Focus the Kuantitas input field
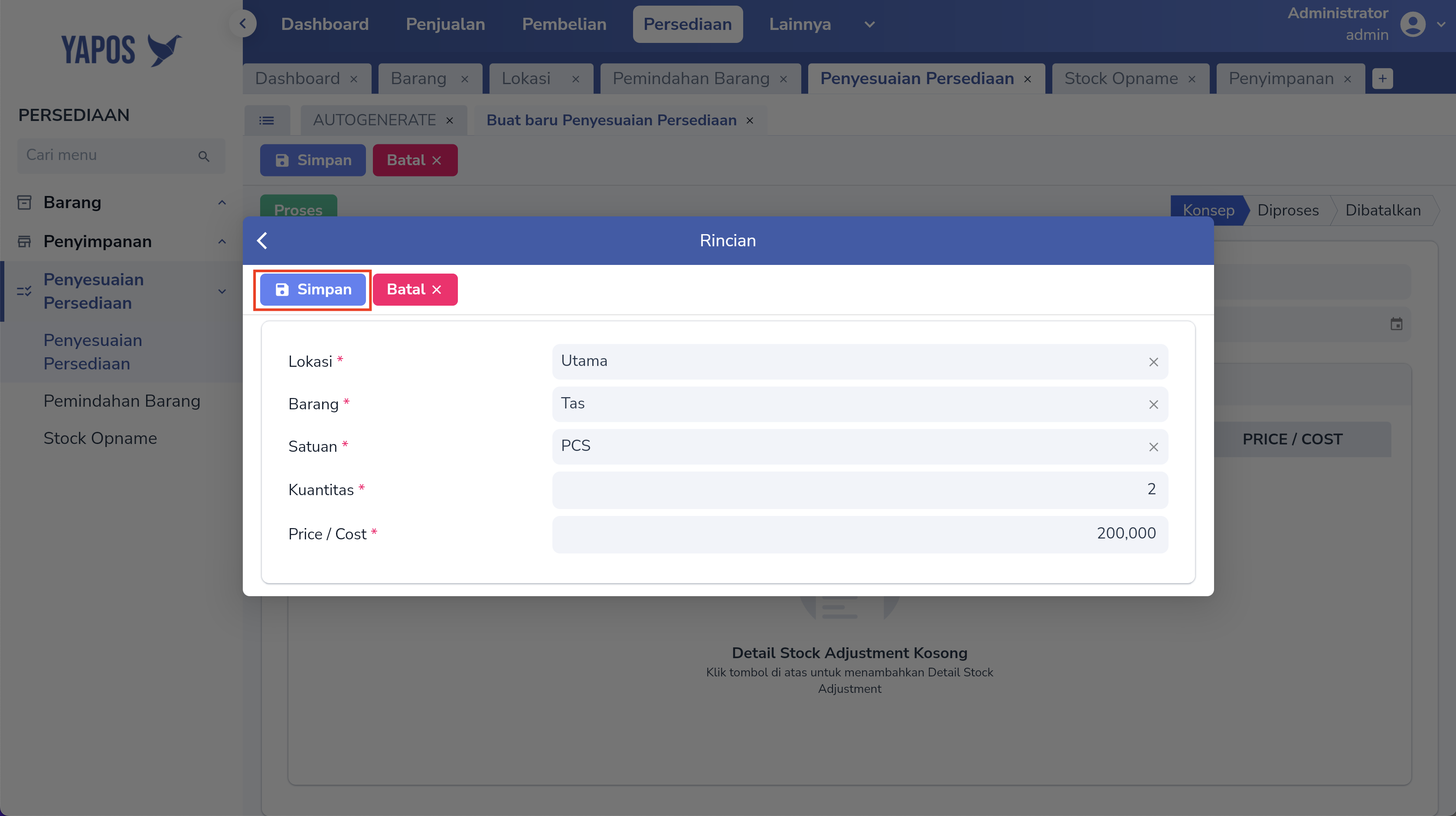1456x816 pixels. point(860,490)
